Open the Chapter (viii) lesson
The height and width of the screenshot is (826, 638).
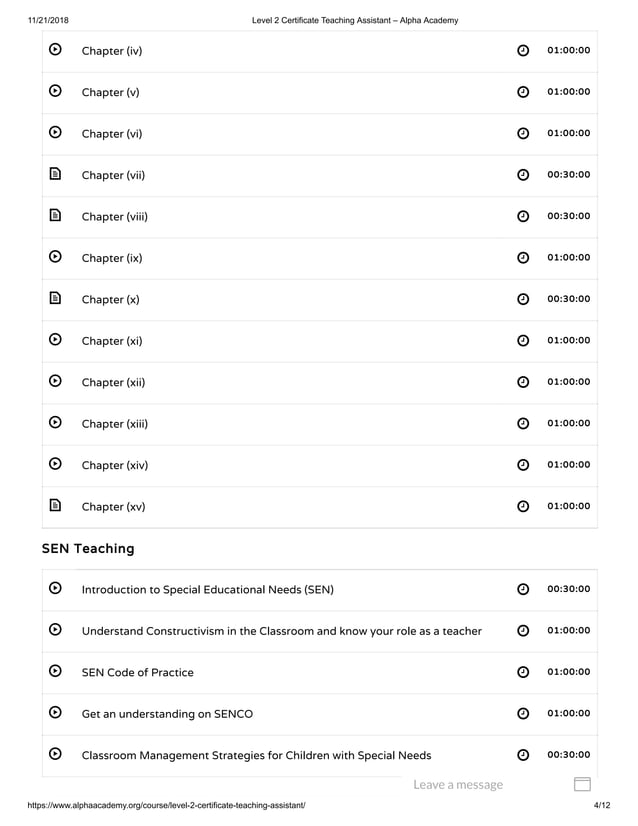coord(115,217)
